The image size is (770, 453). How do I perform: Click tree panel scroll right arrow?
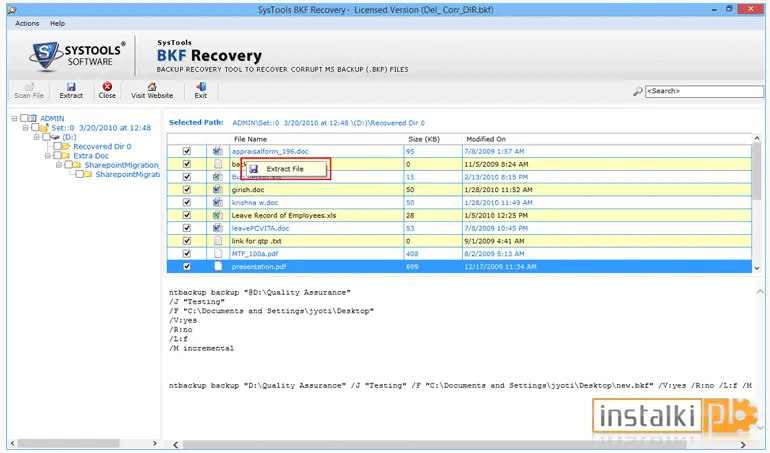pos(155,443)
